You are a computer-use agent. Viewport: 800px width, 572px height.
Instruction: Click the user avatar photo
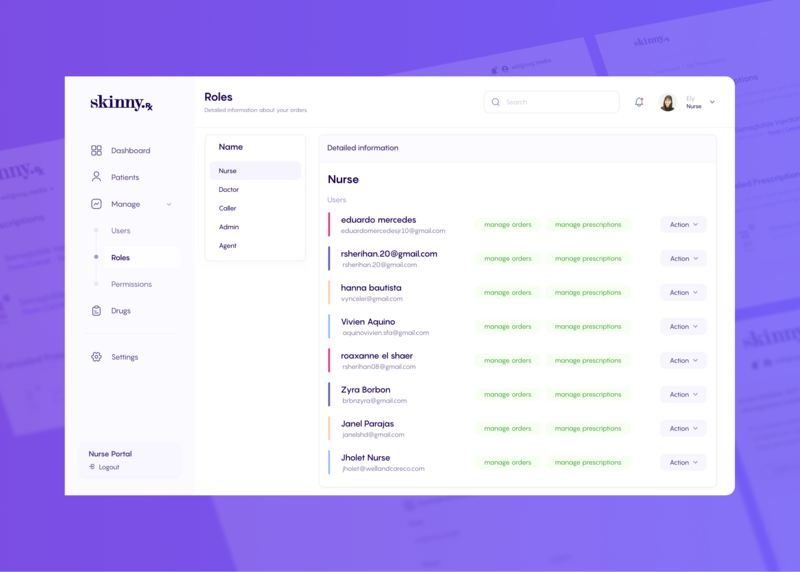click(667, 102)
